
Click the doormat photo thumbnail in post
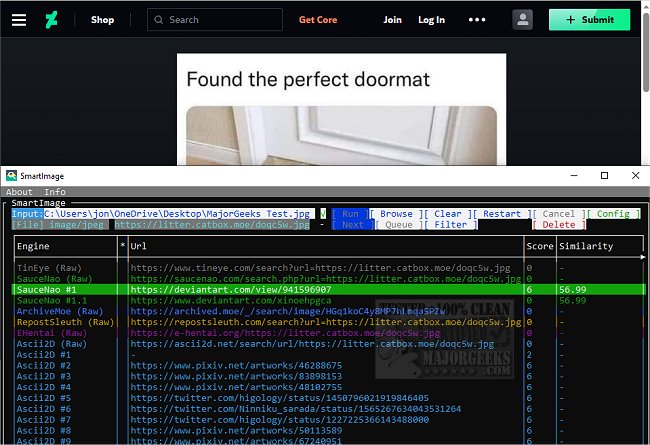point(341,135)
